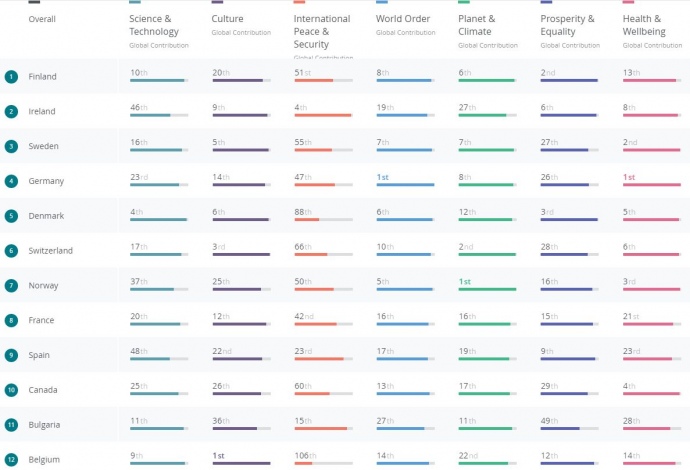Click the rank 1 badge beside Finland
Screen dimensions: 690x470
pyautogui.click(x=11, y=77)
